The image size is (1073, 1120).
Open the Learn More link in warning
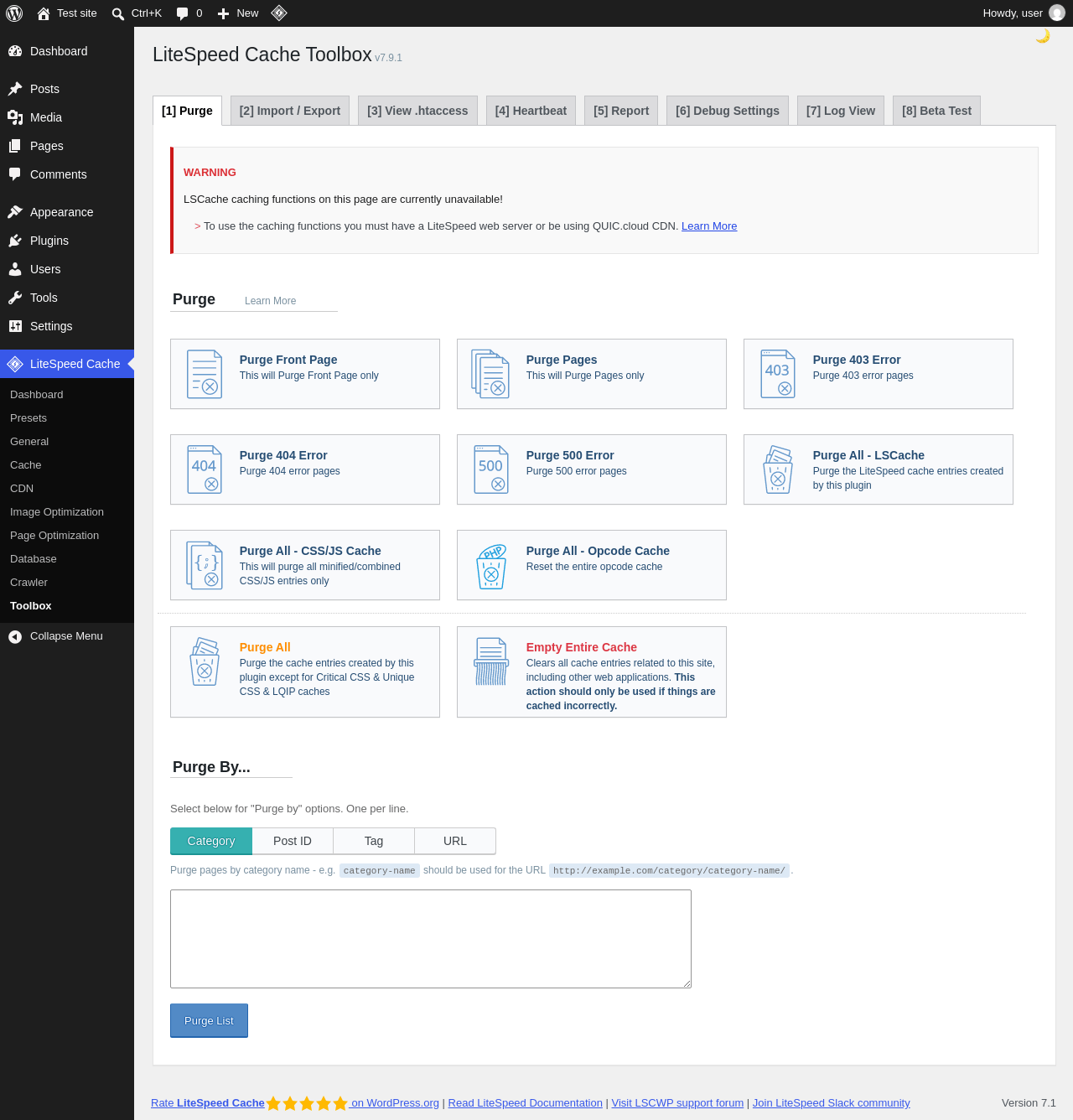709,226
